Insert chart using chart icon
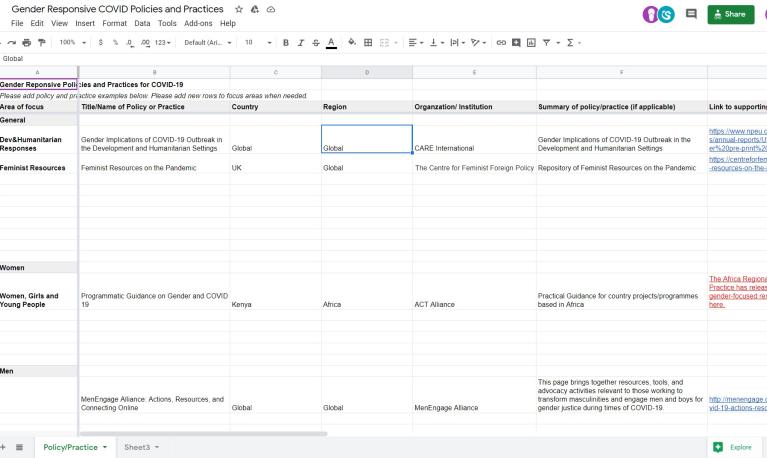The width and height of the screenshot is (767, 458). click(531, 43)
